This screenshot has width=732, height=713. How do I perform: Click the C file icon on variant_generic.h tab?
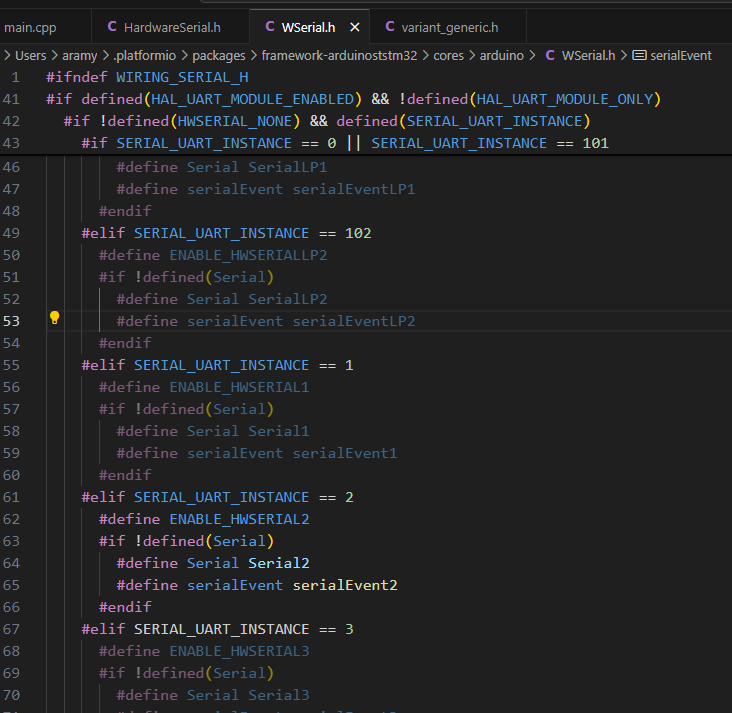click(x=388, y=27)
